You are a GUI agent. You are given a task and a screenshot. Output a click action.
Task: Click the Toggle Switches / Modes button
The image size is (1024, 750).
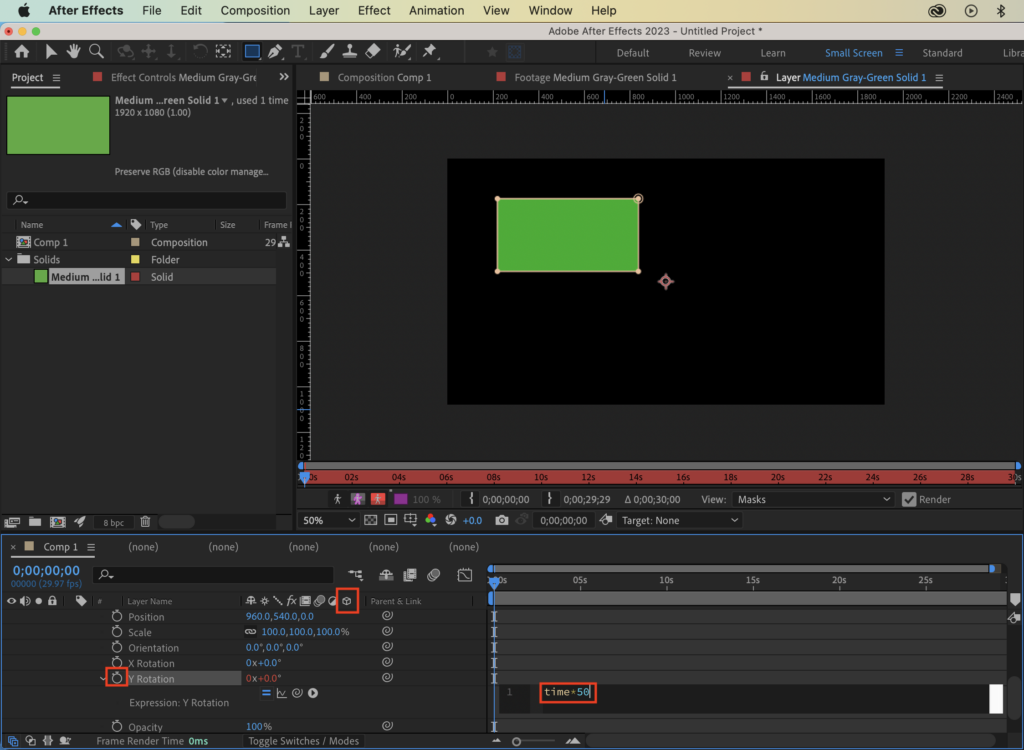(x=303, y=741)
